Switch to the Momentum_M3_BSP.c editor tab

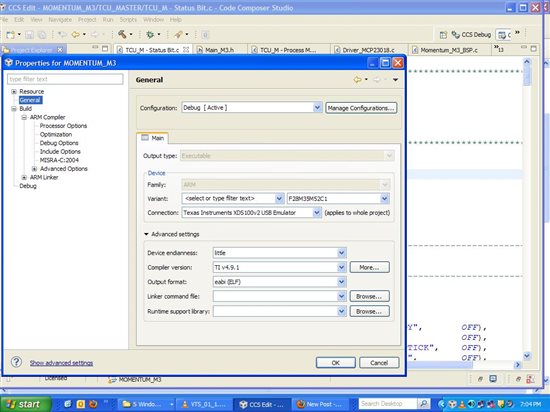click(449, 50)
